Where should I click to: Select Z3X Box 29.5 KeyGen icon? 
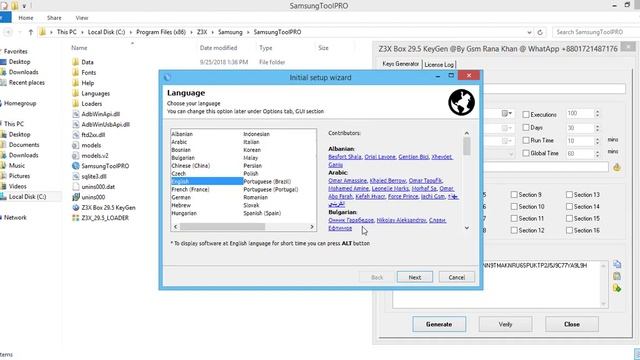click(75, 207)
